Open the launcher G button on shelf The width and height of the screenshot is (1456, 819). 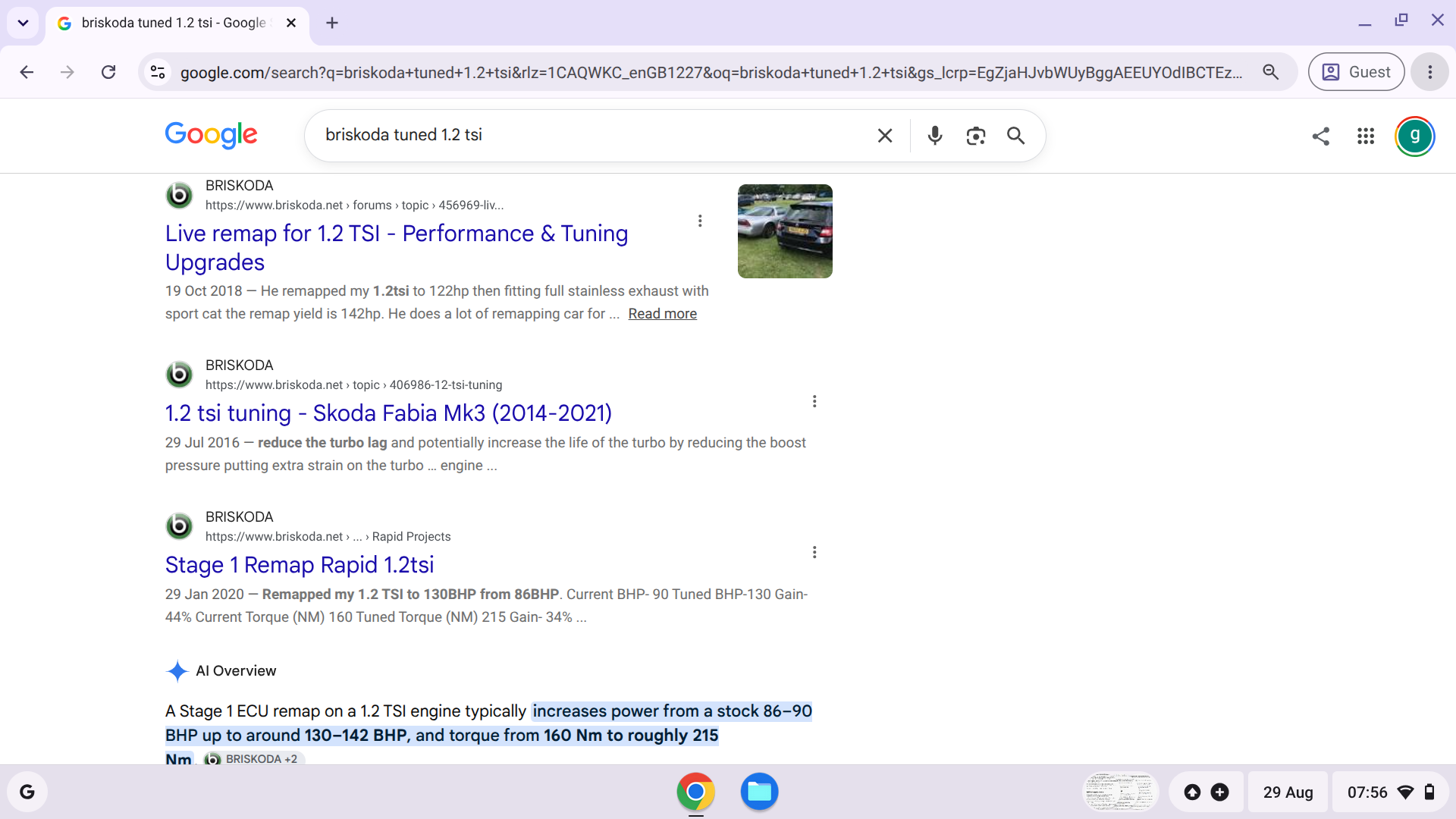click(27, 792)
